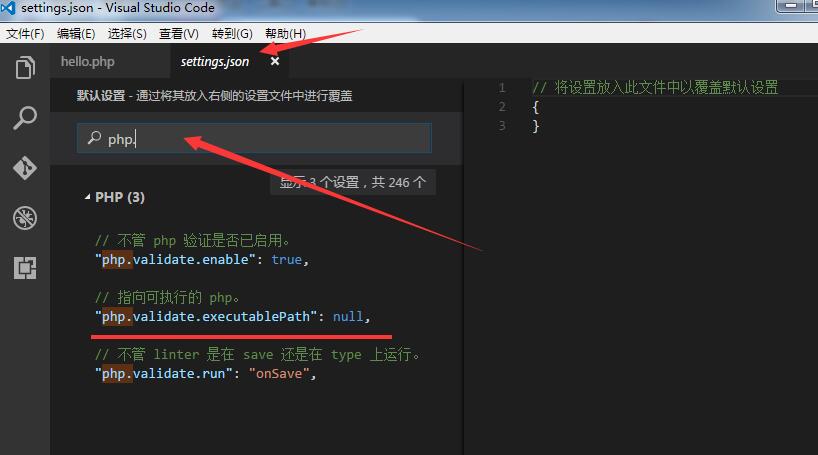Place cursor on line 1 comment in user settings

(655, 87)
